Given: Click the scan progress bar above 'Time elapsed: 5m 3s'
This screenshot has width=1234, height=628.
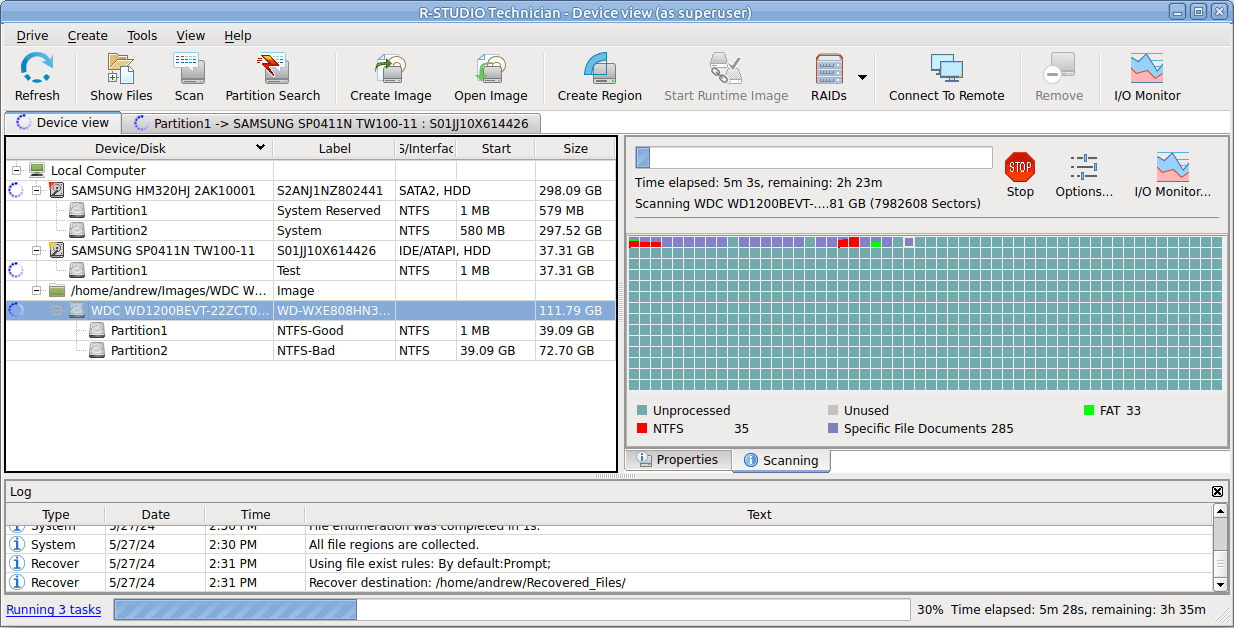Looking at the screenshot, I should coord(814,158).
